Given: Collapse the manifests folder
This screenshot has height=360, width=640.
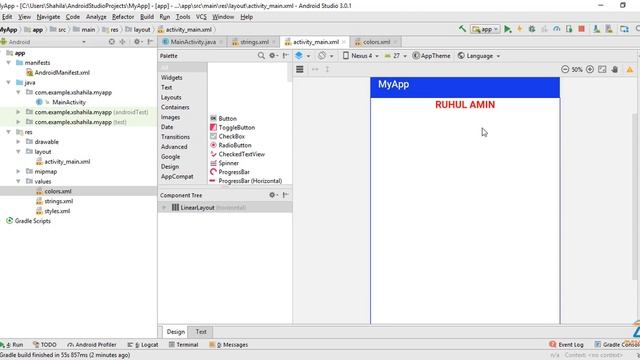Looking at the screenshot, I should pyautogui.click(x=9, y=63).
